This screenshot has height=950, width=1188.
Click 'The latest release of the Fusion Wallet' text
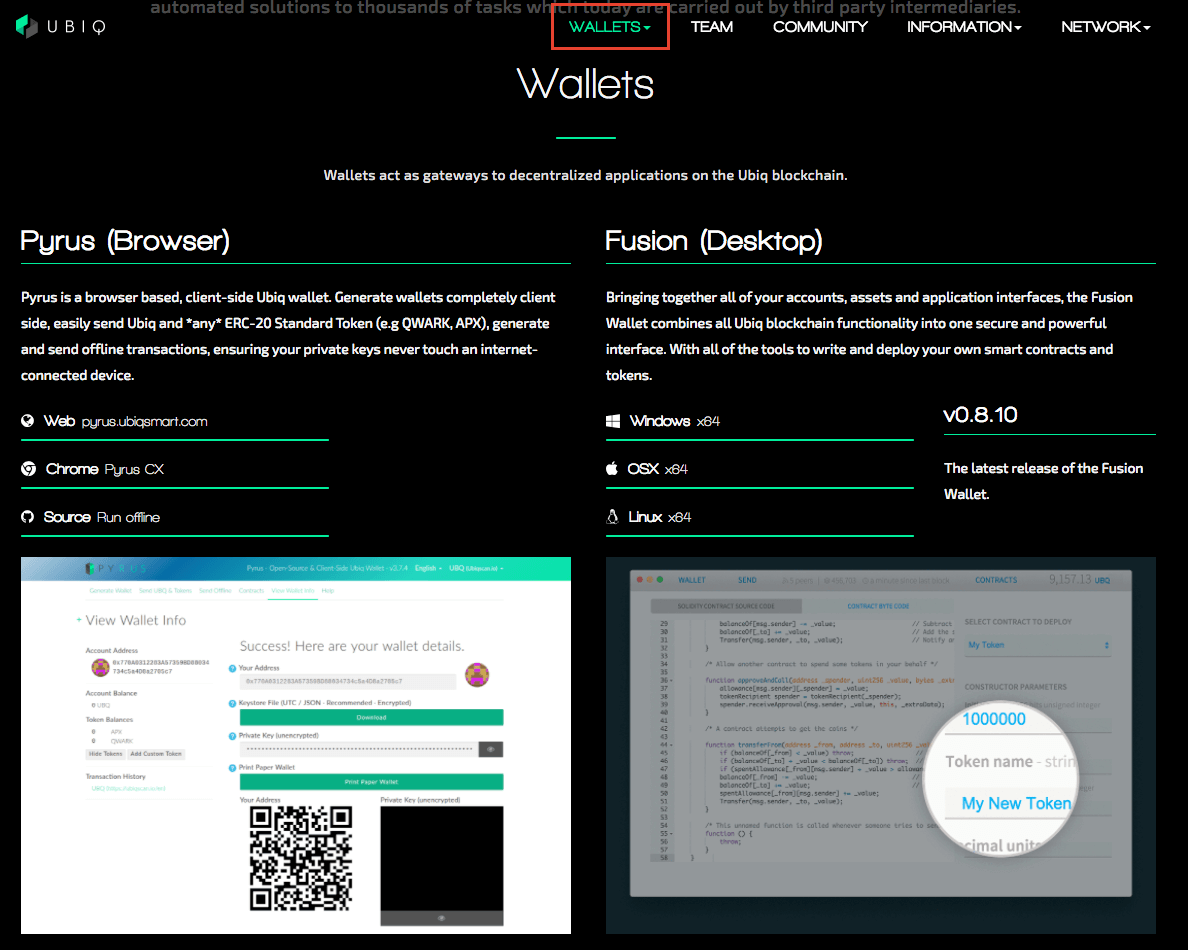(1043, 481)
